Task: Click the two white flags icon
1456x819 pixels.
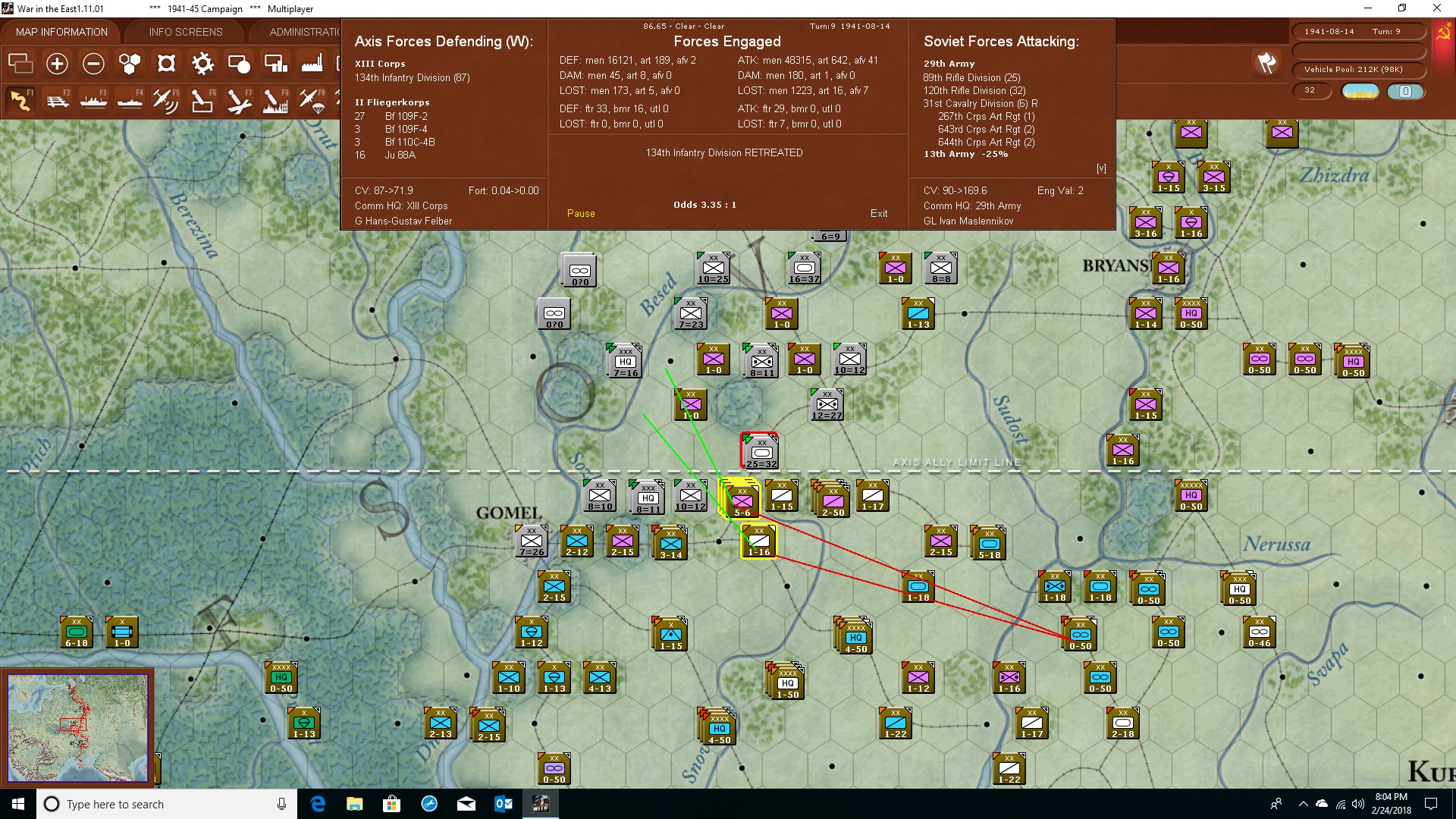Action: tap(1266, 63)
